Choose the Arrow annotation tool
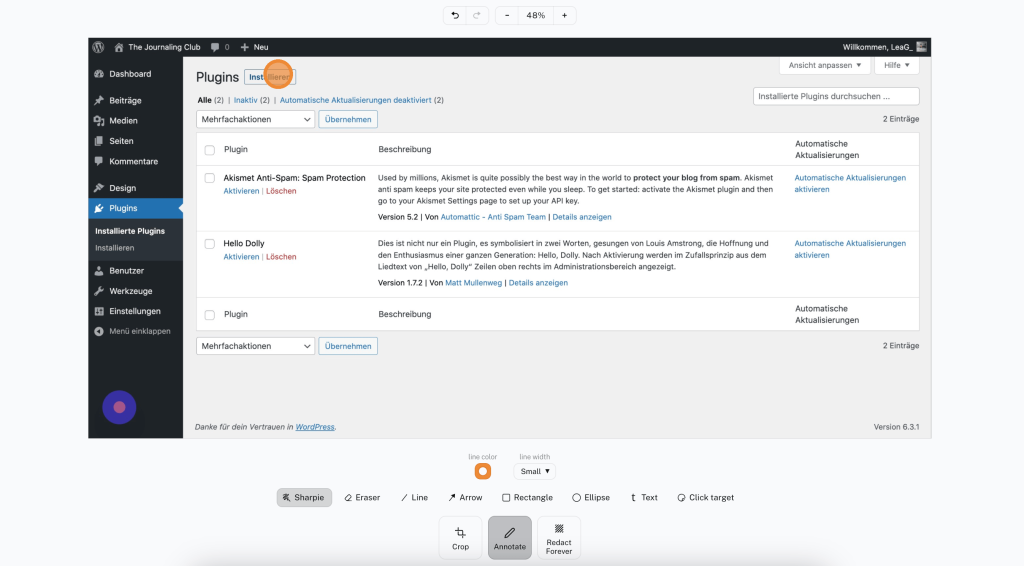The image size is (1024, 566). pyautogui.click(x=465, y=497)
